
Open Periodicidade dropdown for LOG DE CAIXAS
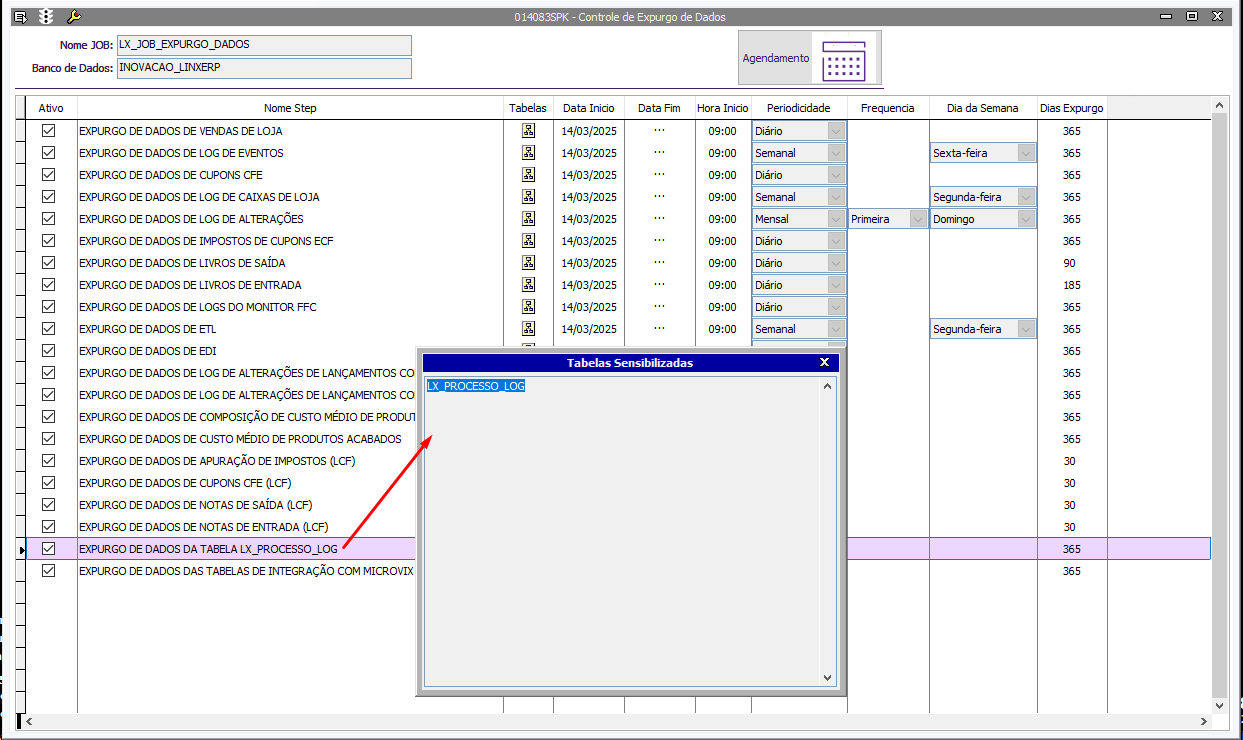pos(836,197)
